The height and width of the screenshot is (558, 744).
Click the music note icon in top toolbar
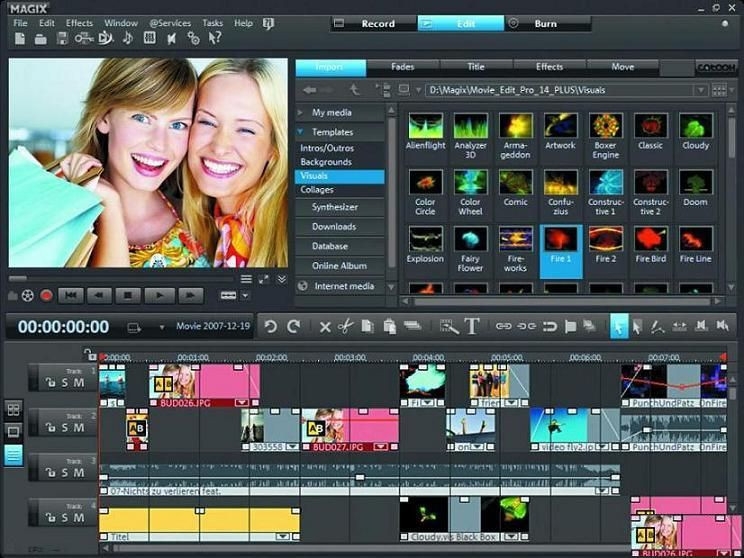128,38
